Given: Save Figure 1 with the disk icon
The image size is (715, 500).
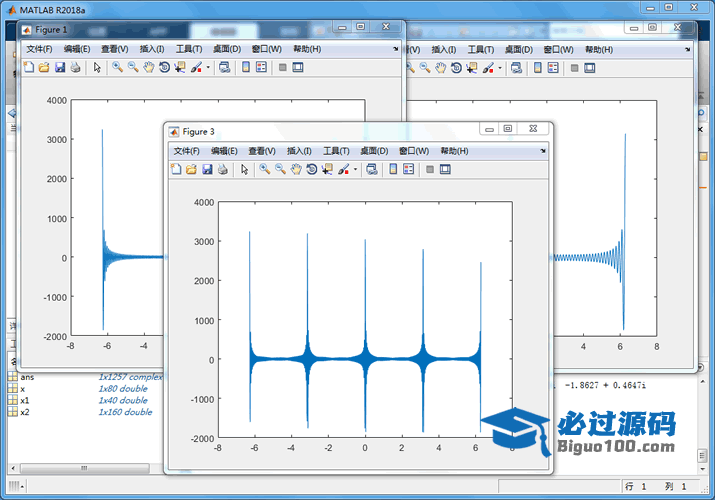Looking at the screenshot, I should pos(60,67).
